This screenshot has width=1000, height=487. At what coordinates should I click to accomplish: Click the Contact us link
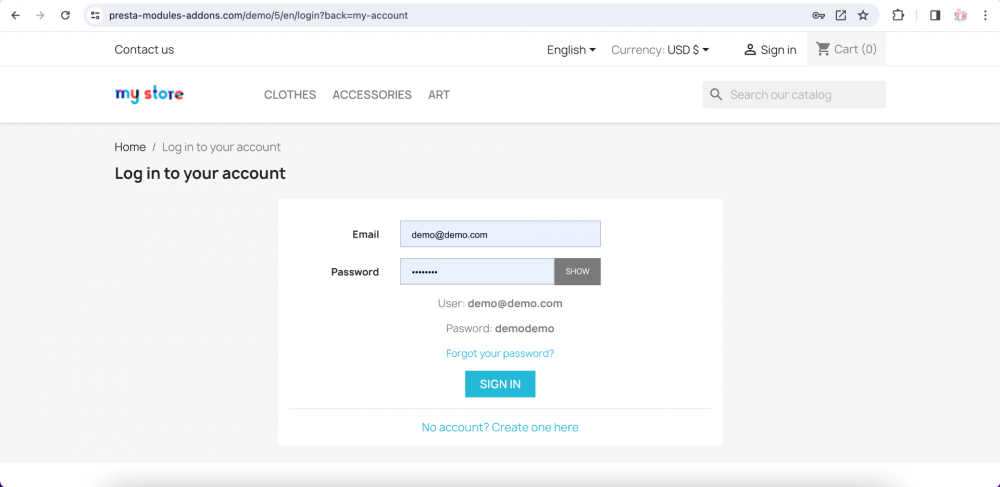point(144,50)
